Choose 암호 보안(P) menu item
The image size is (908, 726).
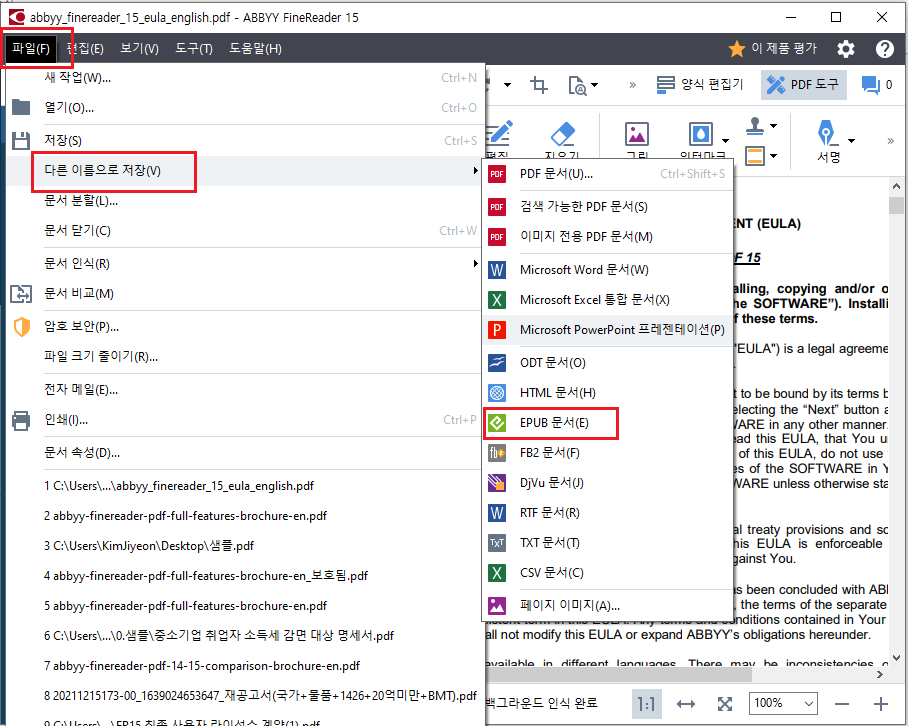(x=244, y=327)
